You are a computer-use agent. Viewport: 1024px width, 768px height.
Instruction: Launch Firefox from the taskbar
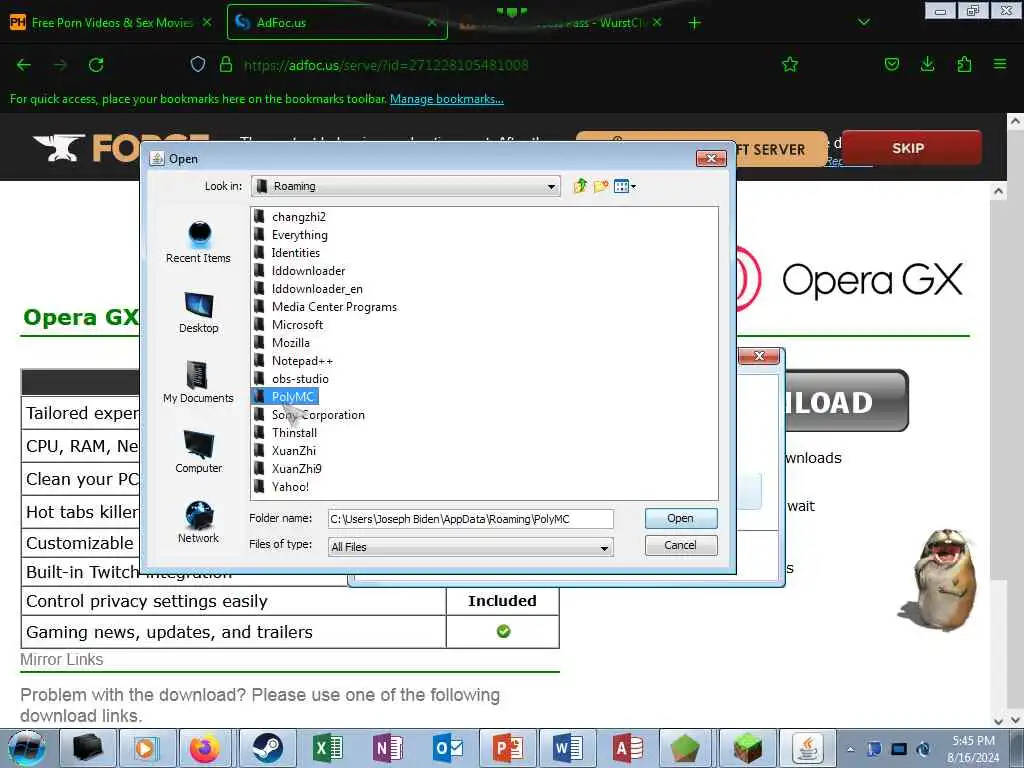click(204, 748)
